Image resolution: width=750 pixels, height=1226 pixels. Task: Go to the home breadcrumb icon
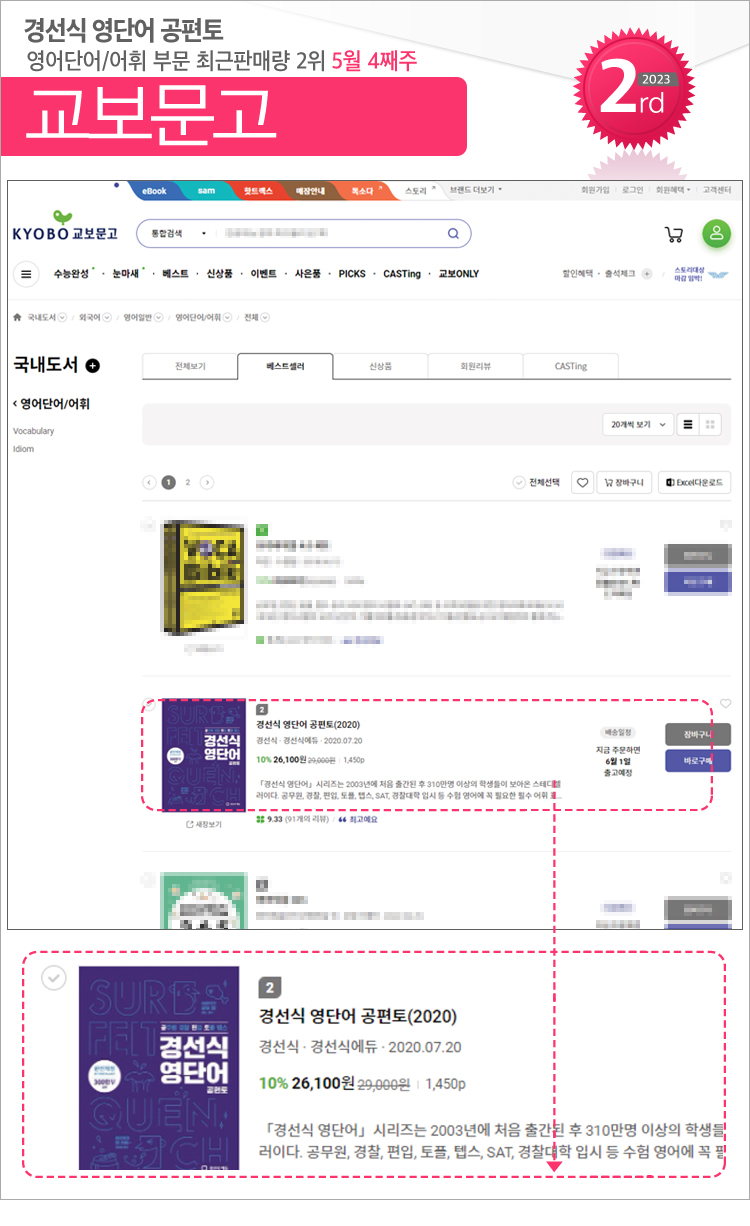(x=17, y=317)
